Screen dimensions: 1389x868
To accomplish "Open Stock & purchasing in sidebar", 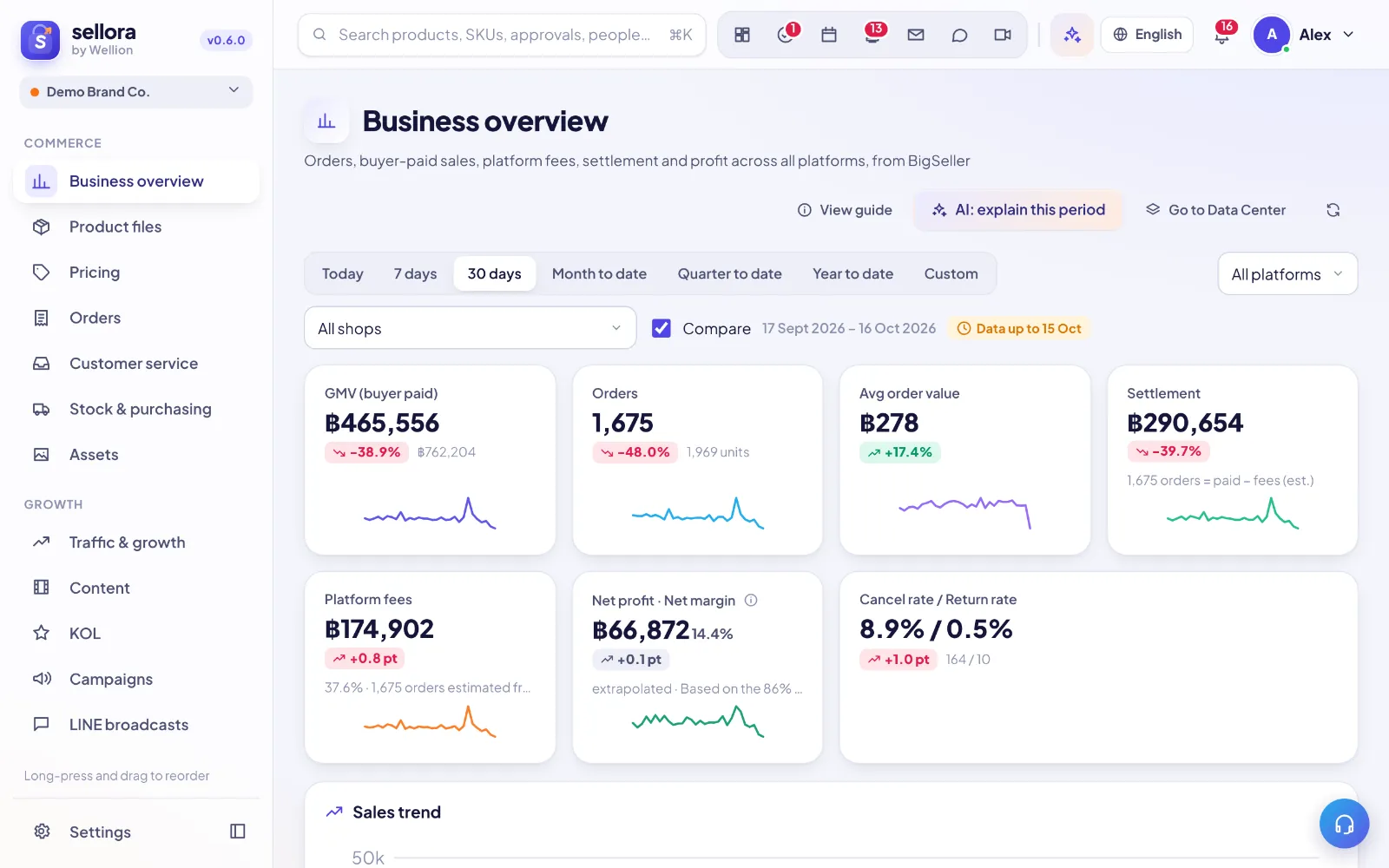I will (x=136, y=409).
